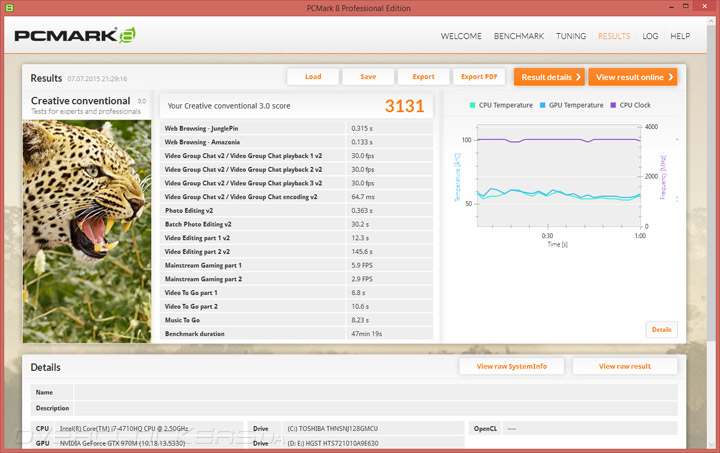Click the PCMark app icon in title bar

(9, 8)
